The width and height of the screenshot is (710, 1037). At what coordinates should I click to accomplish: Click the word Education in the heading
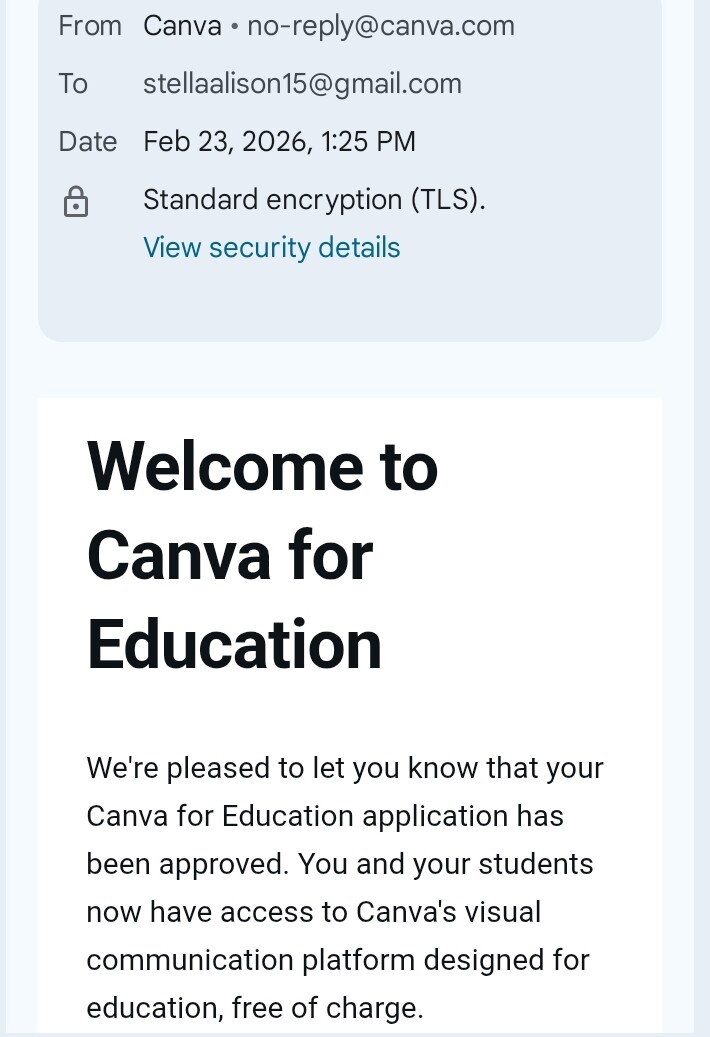[234, 644]
